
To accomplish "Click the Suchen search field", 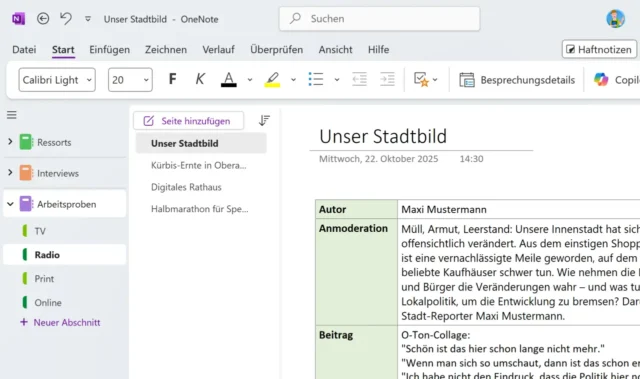I will [379, 19].
